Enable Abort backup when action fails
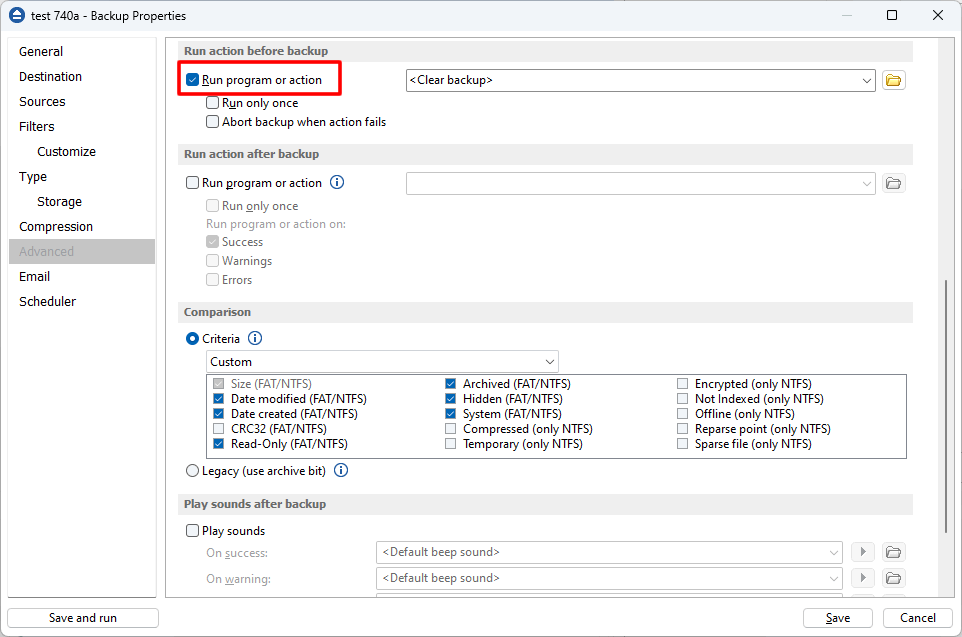 click(x=212, y=122)
